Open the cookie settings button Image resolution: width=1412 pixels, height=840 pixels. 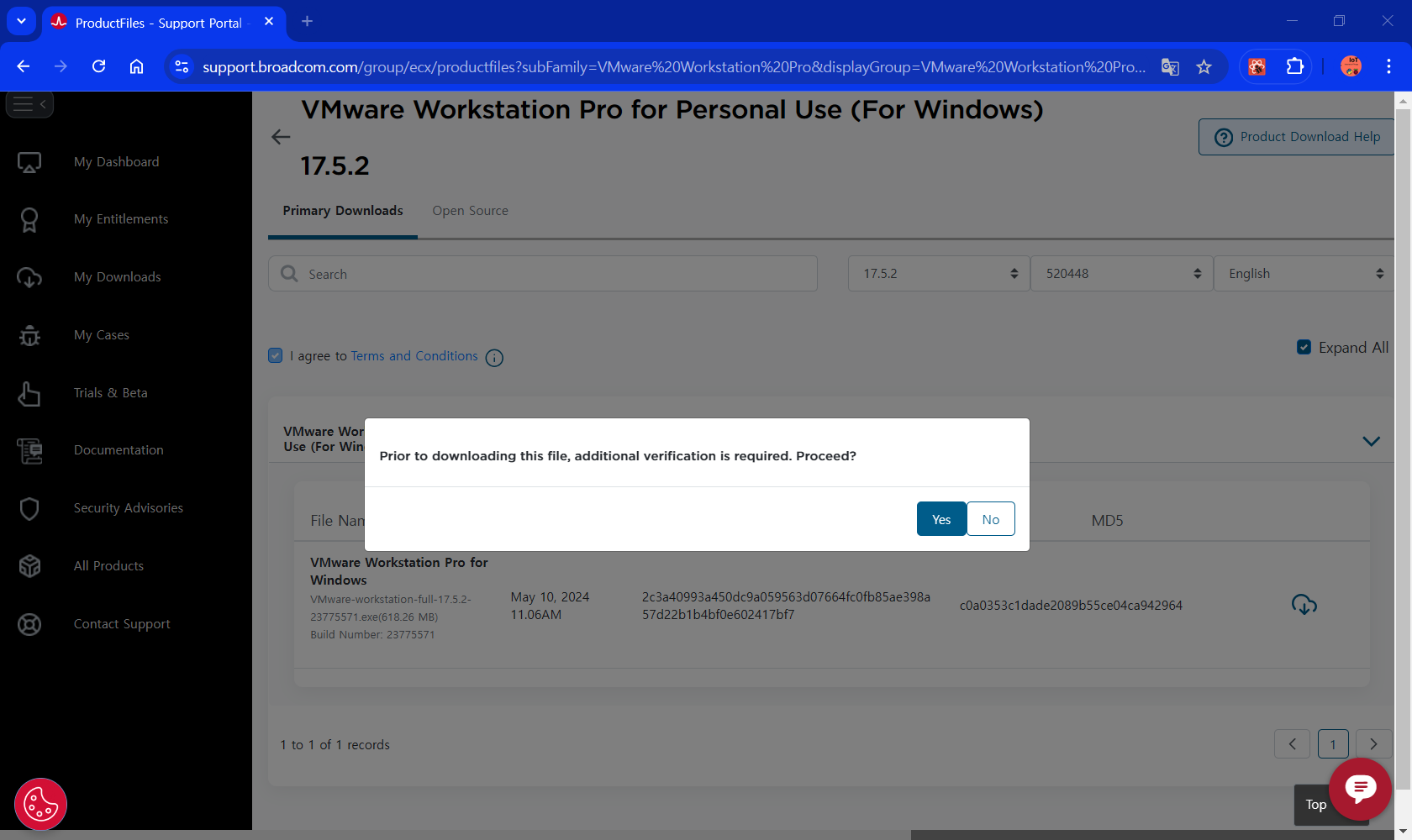click(40, 805)
